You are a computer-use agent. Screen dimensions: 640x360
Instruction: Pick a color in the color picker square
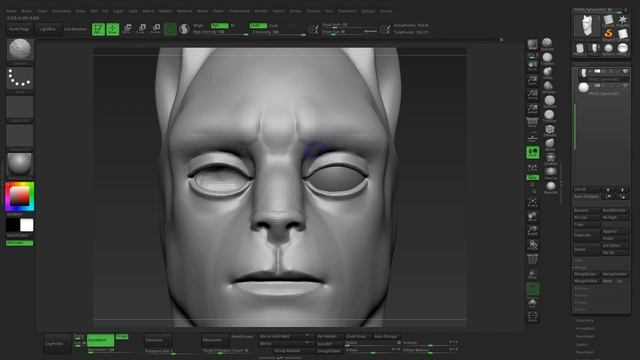(20, 197)
